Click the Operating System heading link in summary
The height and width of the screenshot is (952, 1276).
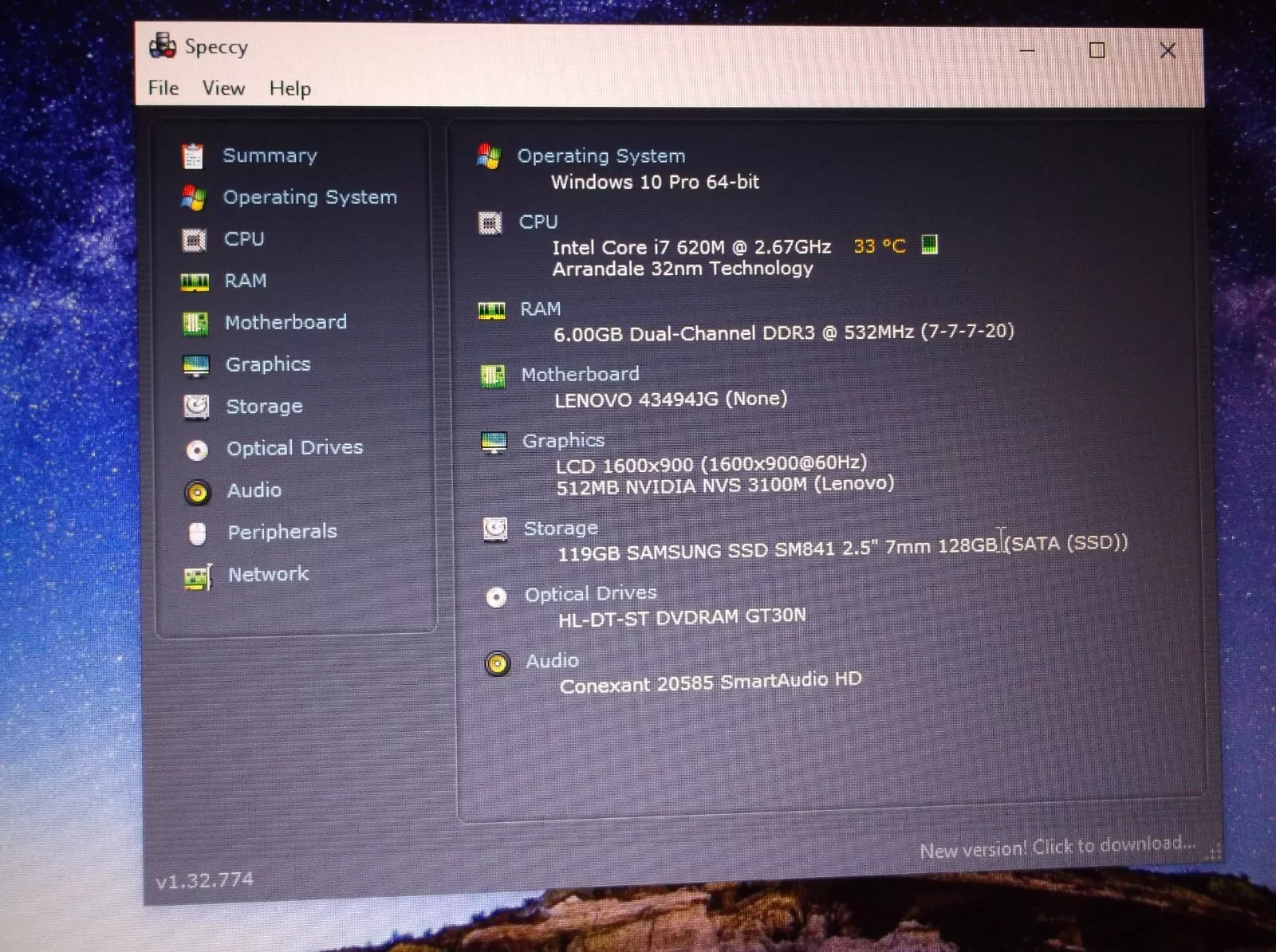point(601,156)
